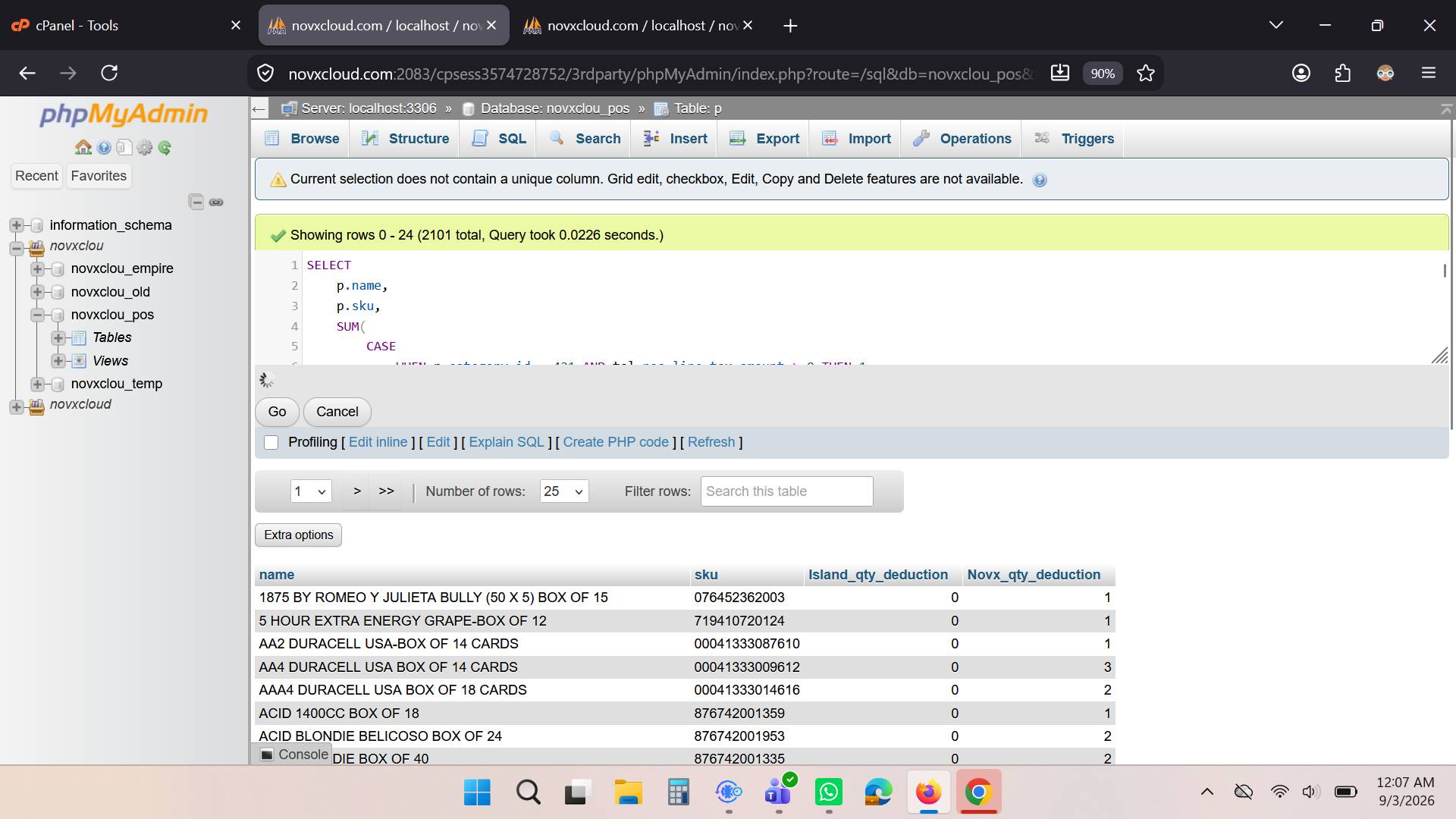This screenshot has height=819, width=1456.
Task: Open the phpMyAdmin Home icon
Action: (x=83, y=147)
